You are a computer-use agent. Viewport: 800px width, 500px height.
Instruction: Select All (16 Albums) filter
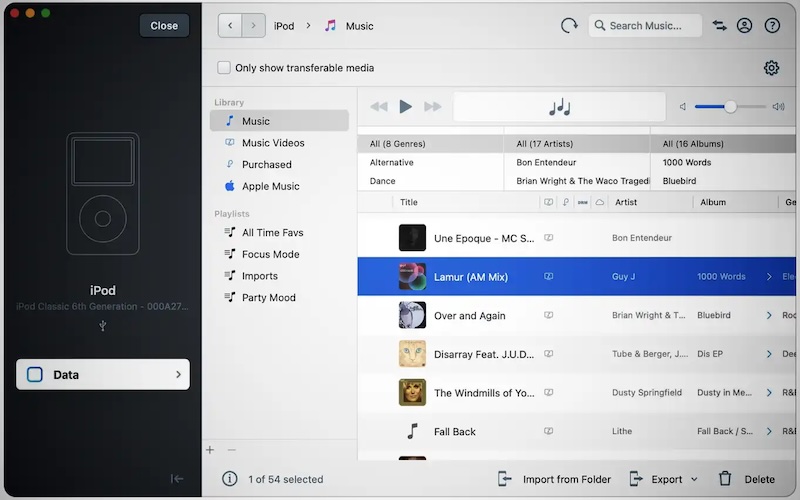[723, 144]
